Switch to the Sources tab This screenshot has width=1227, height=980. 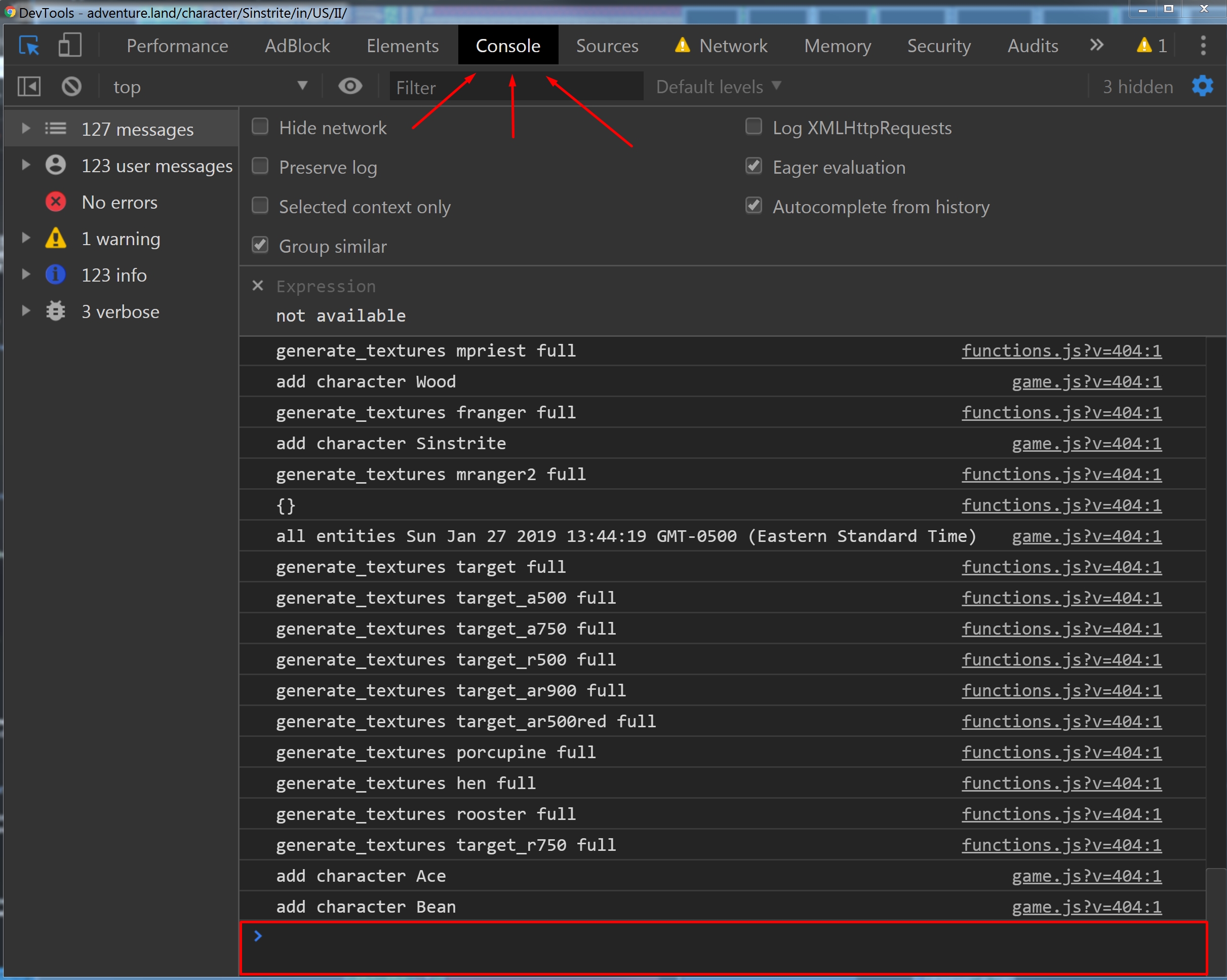pos(607,46)
